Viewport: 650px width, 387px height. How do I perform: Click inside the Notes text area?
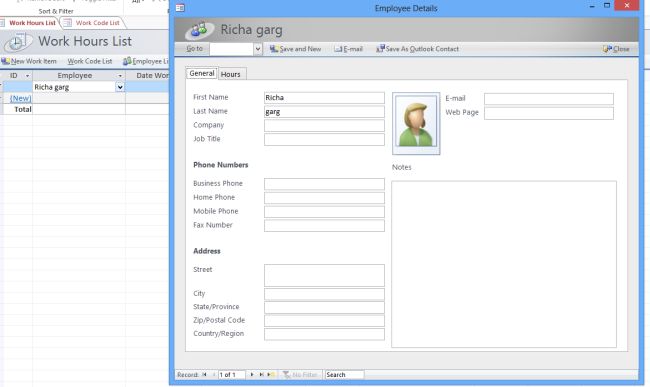click(x=504, y=264)
